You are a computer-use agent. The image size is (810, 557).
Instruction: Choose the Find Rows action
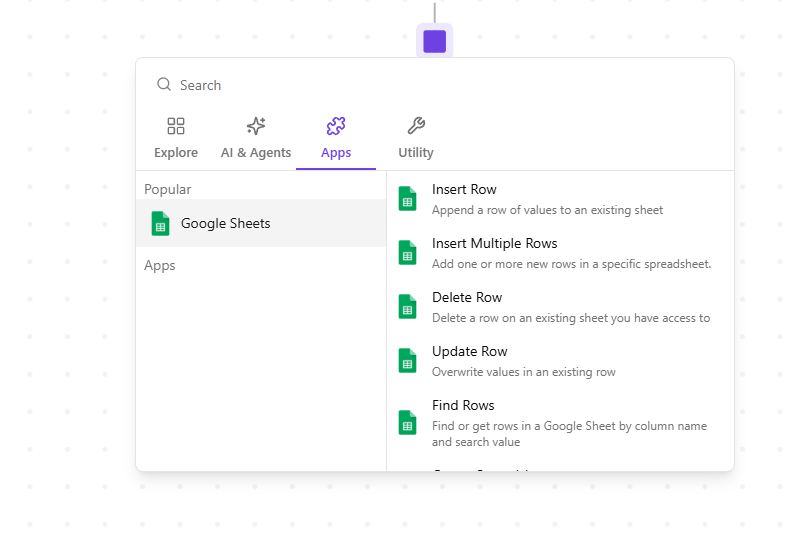[463, 406]
